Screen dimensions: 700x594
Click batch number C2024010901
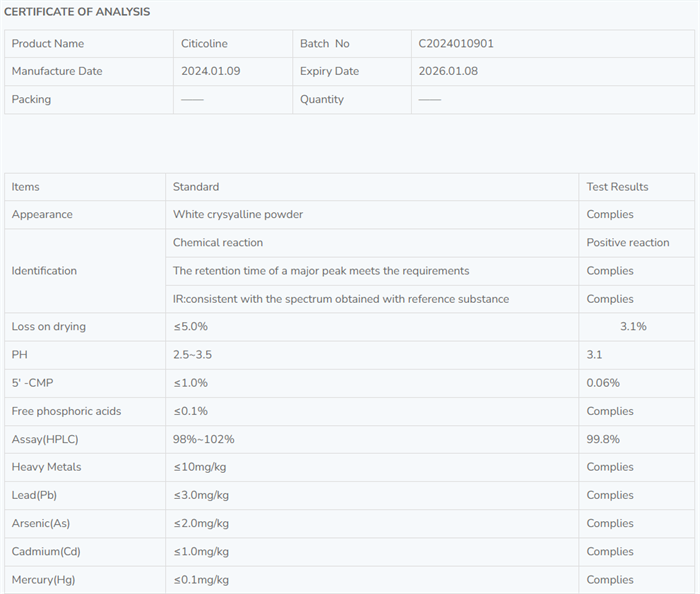(456, 43)
